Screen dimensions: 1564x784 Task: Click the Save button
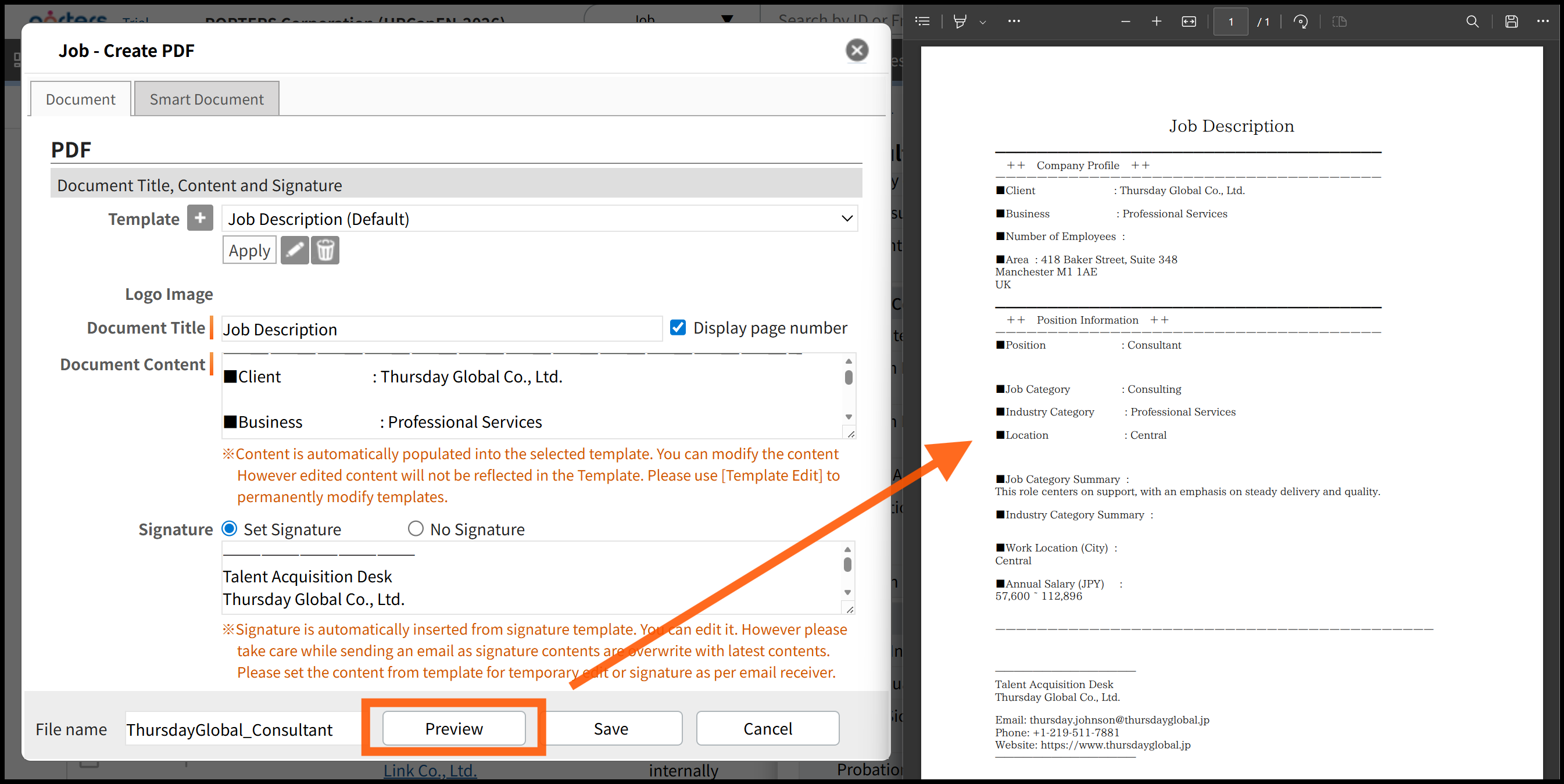click(x=611, y=728)
